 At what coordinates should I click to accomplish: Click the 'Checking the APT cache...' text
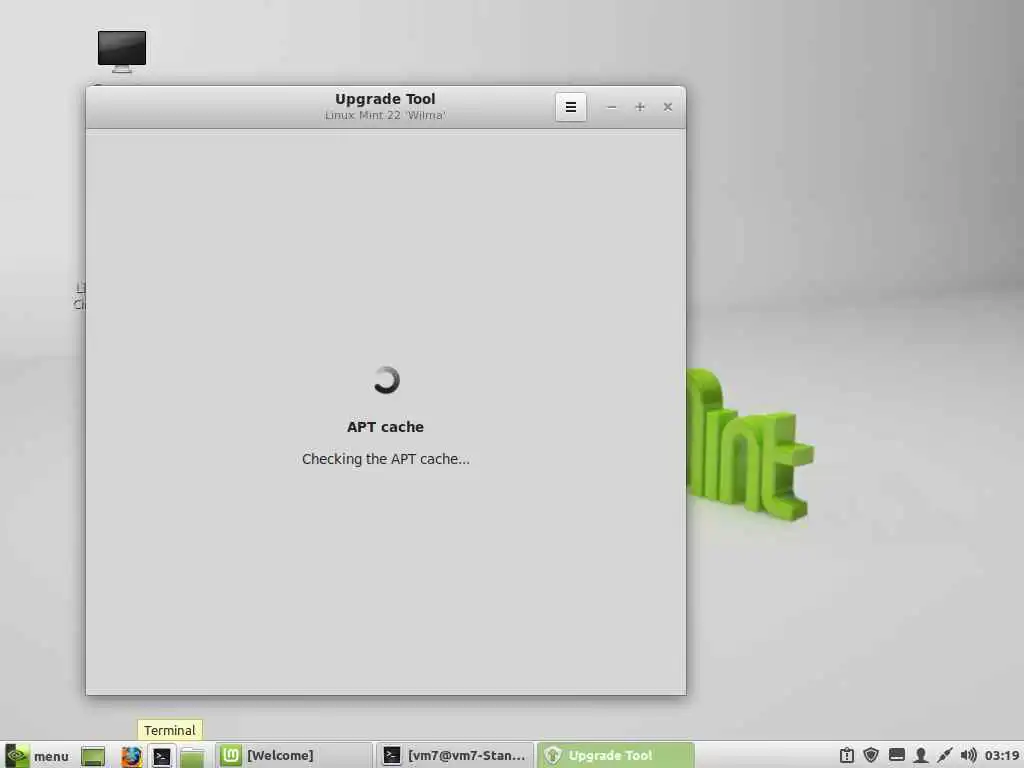point(385,459)
